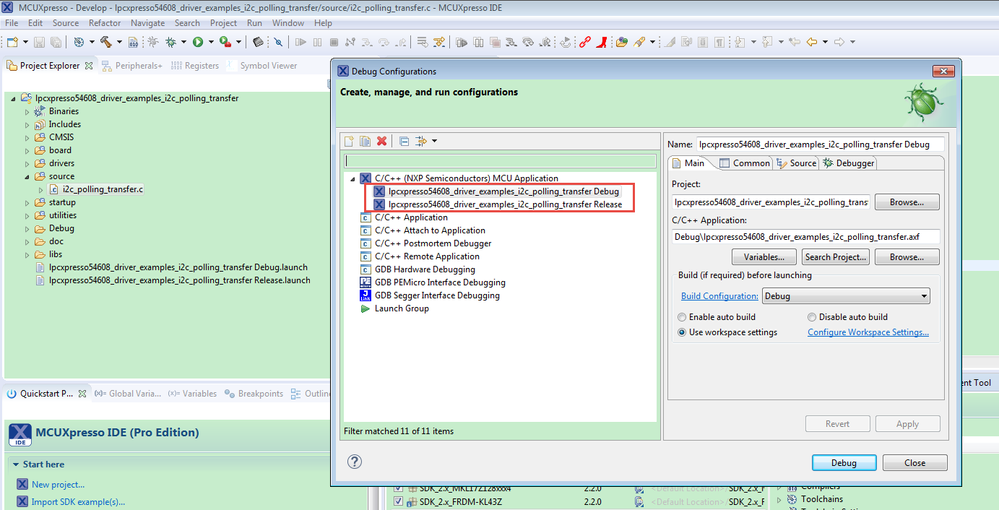Select Use workspace settings radio button
Screen dimensions: 999x510
coord(682,332)
